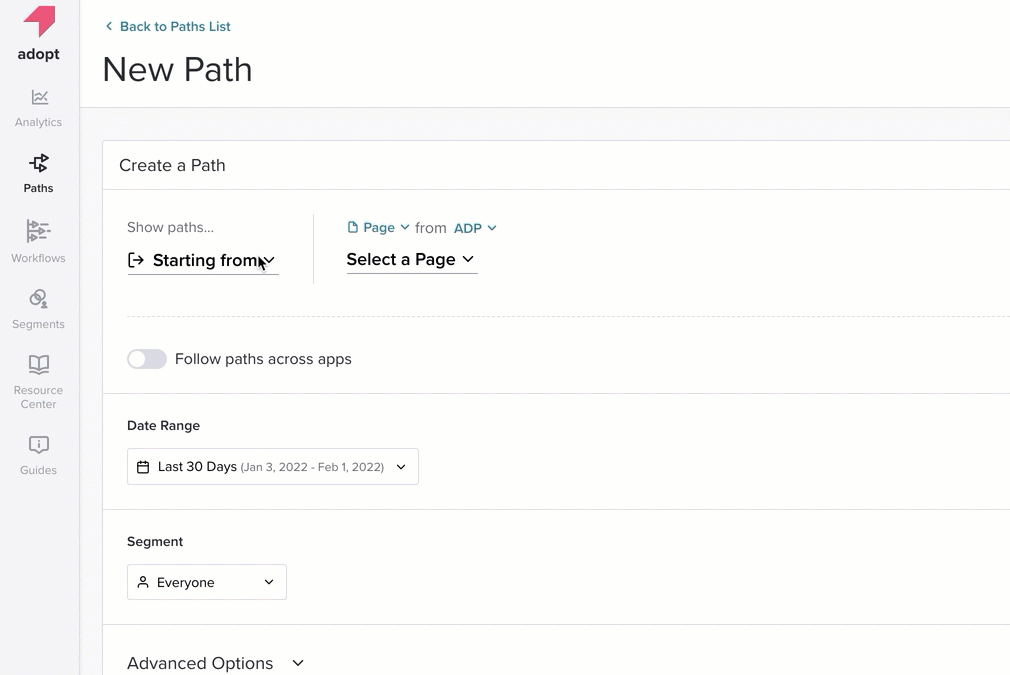
Task: Select the Guides sidebar icon
Action: click(x=38, y=444)
